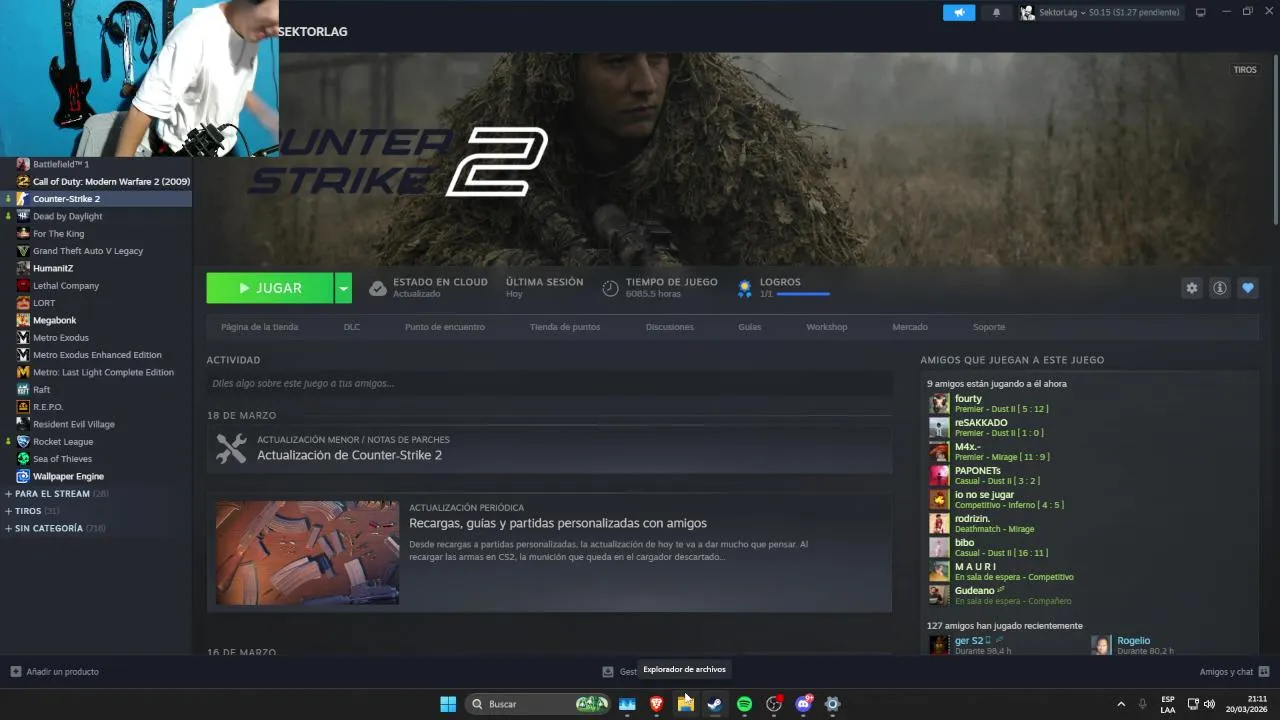Click the taskbar Buscar search box
Viewport: 1280px width, 720px height.
point(540,704)
